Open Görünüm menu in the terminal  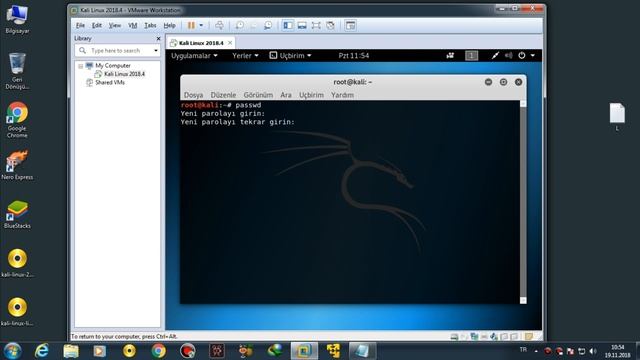tap(258, 95)
